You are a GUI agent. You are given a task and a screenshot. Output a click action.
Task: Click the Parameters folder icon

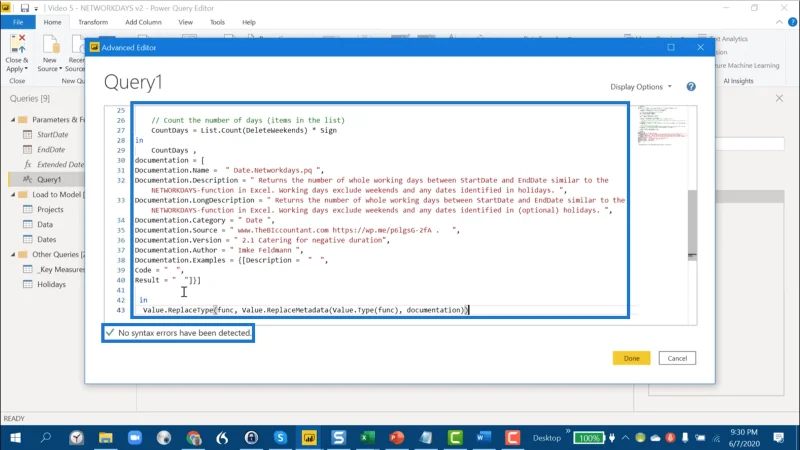click(22, 119)
